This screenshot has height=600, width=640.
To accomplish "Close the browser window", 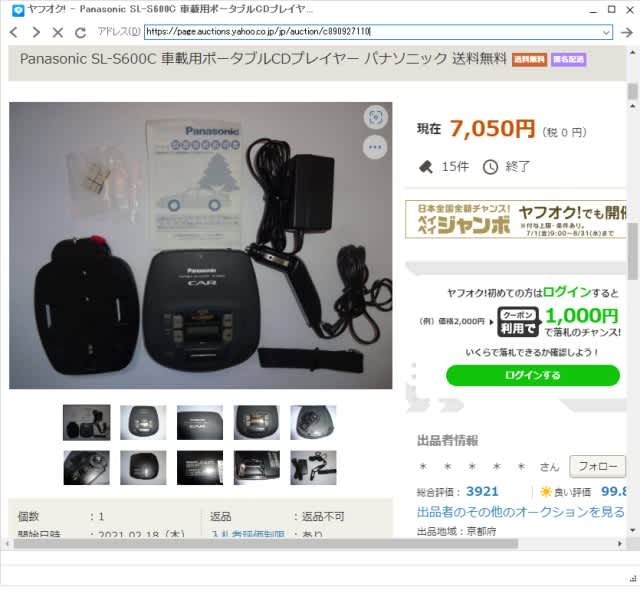I will pos(630,10).
